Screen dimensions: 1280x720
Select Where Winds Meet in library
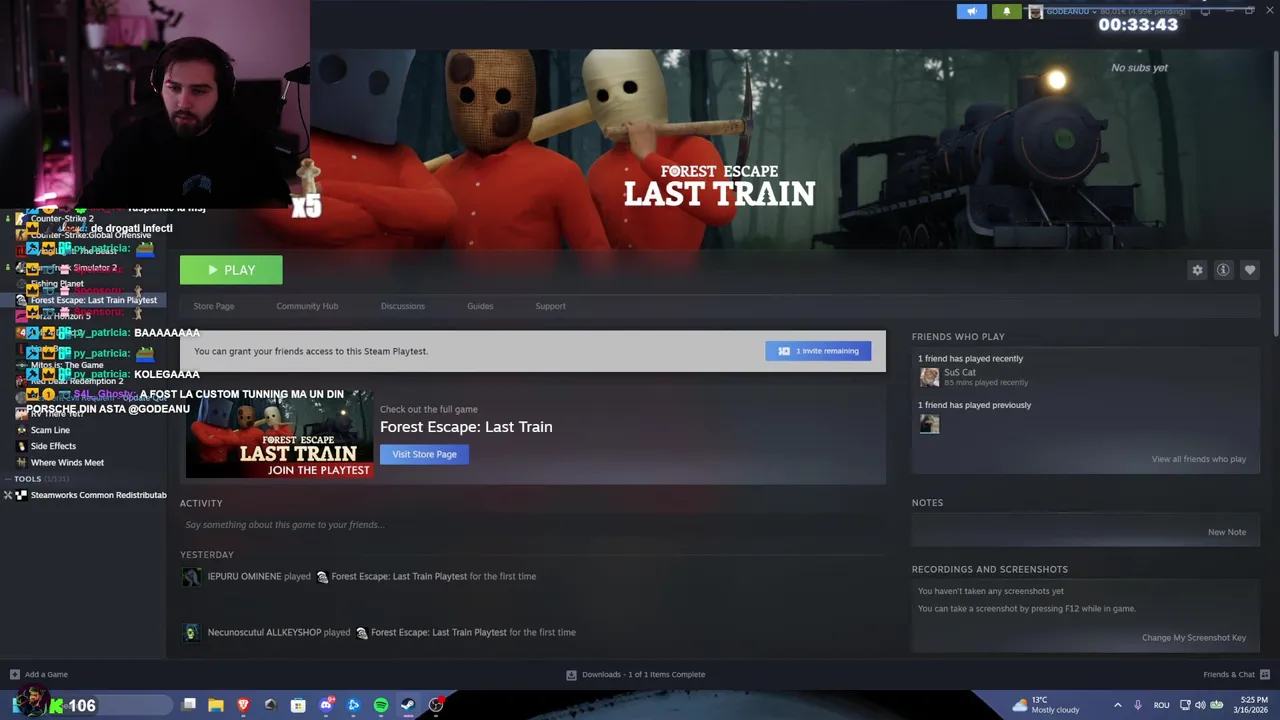click(x=67, y=463)
